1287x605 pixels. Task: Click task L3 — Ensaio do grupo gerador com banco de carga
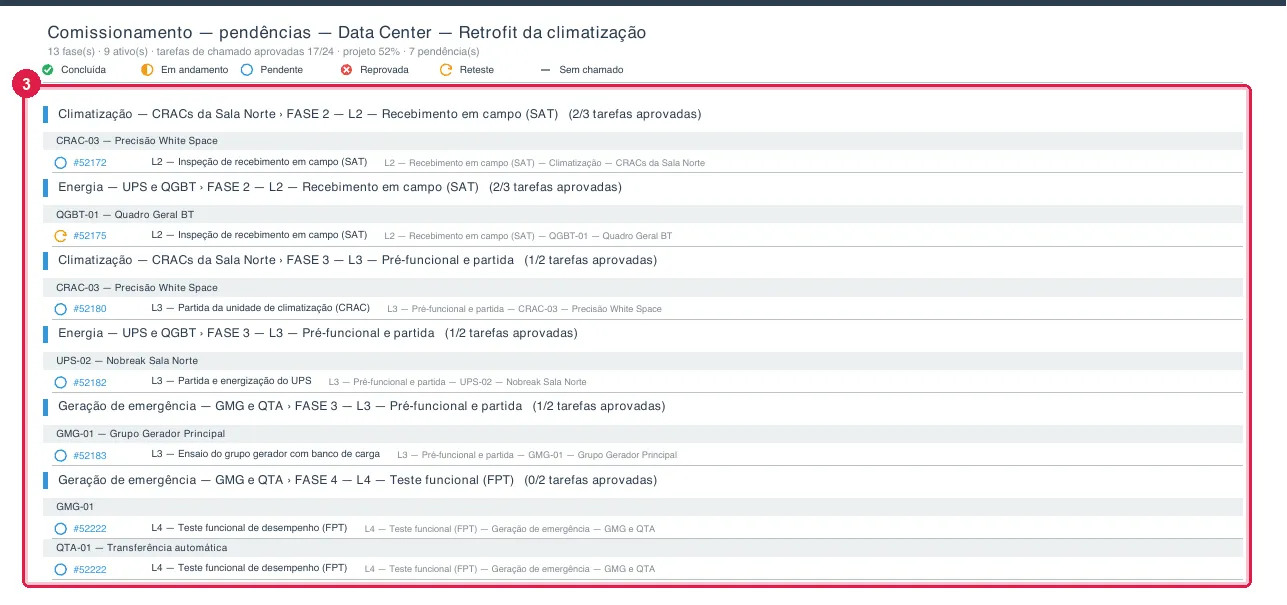[265, 454]
